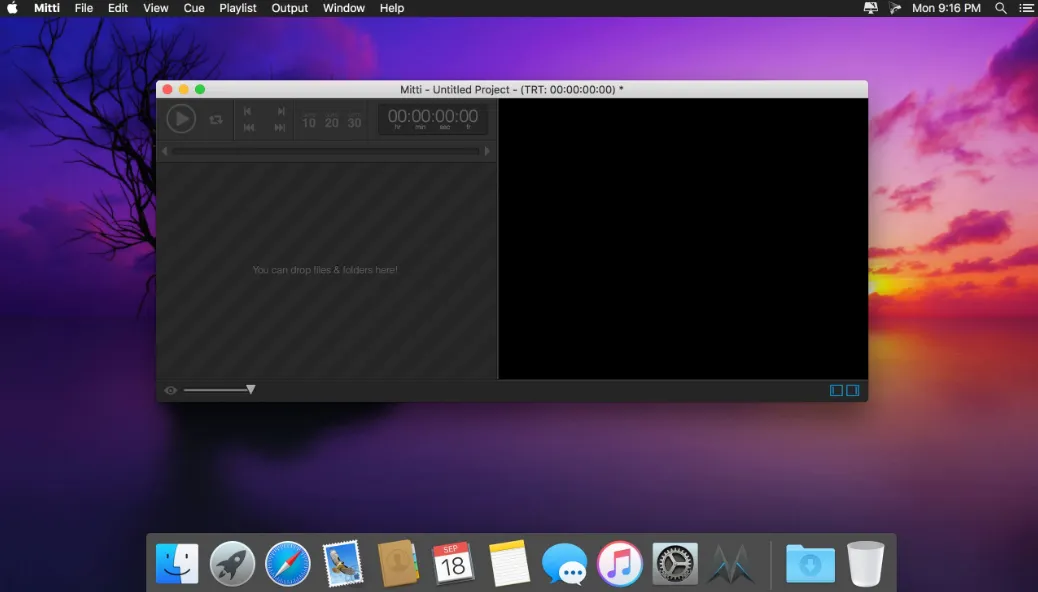Toggle the left playlist panel layout button
1038x592 pixels.
tap(836, 391)
